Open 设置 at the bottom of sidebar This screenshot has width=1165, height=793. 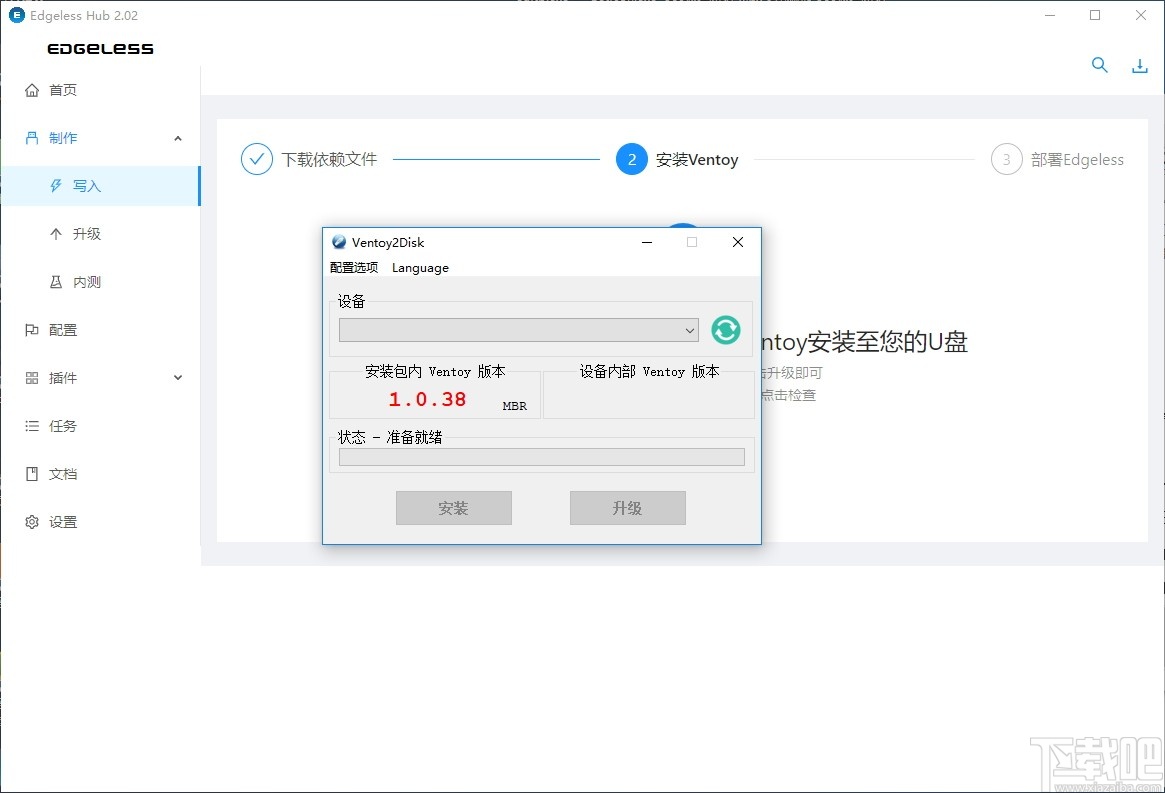pyautogui.click(x=62, y=521)
